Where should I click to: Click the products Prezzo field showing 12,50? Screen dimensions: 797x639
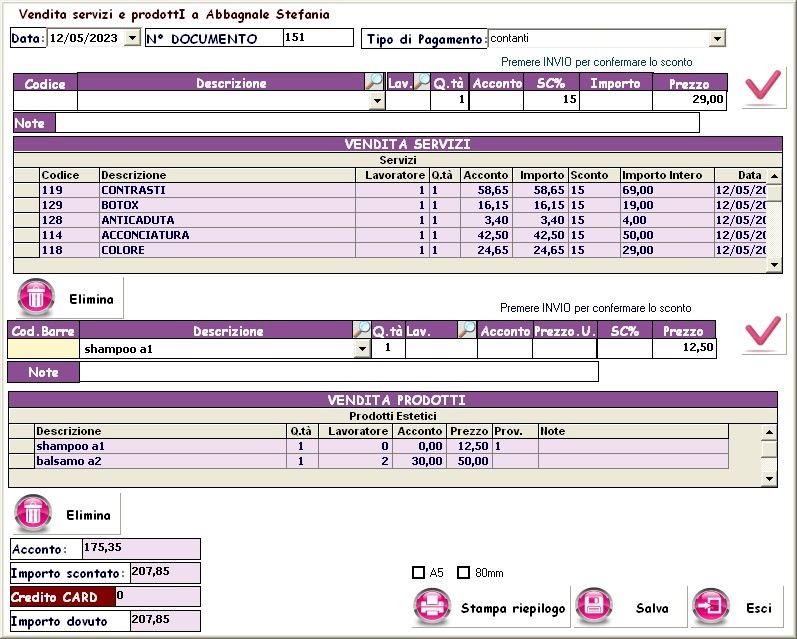point(684,349)
